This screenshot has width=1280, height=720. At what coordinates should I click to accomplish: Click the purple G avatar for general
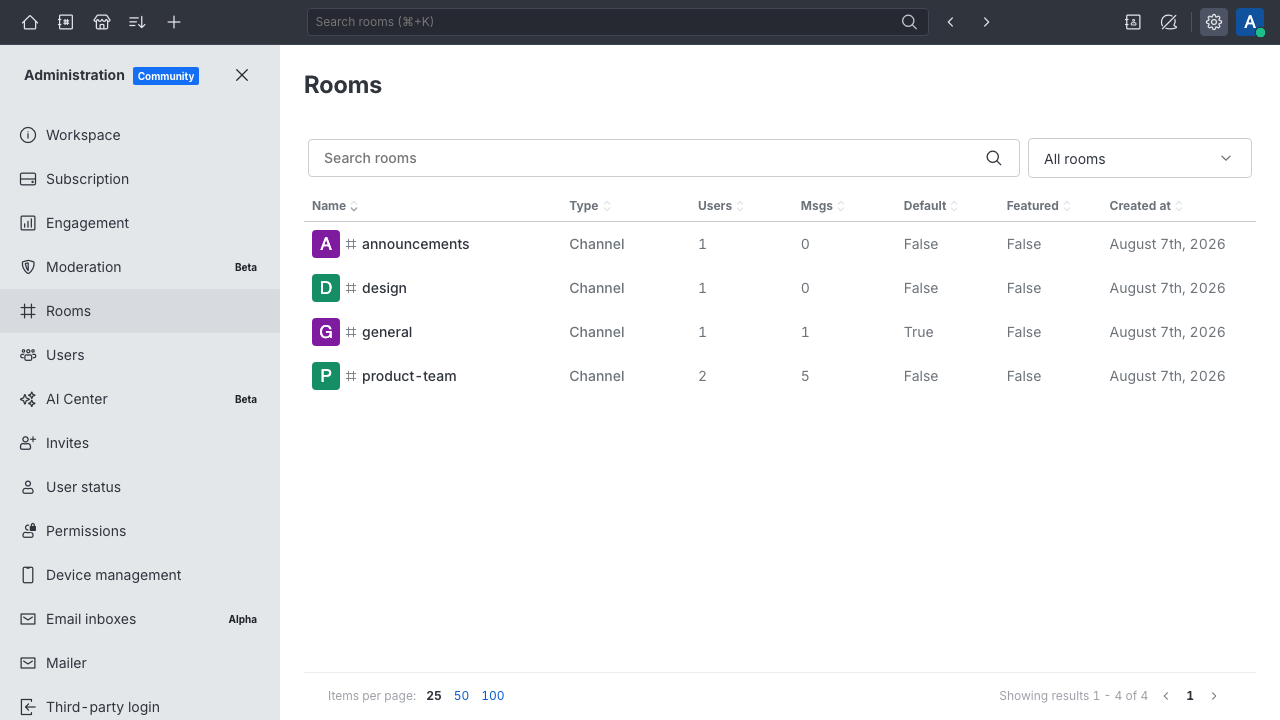[x=326, y=332]
